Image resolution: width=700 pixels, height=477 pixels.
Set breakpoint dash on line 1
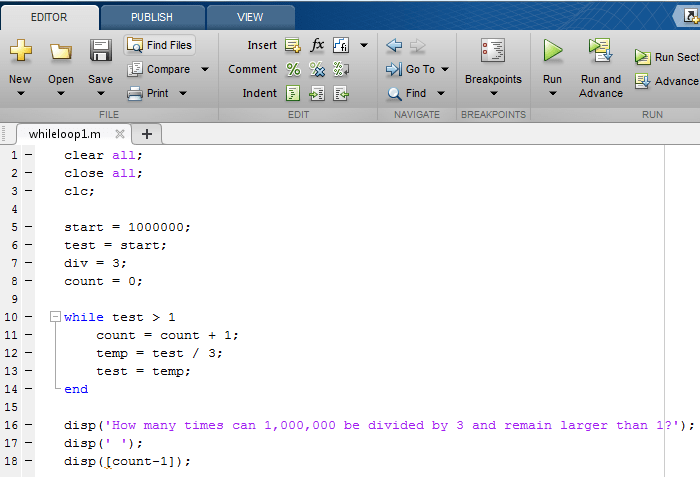click(29, 155)
